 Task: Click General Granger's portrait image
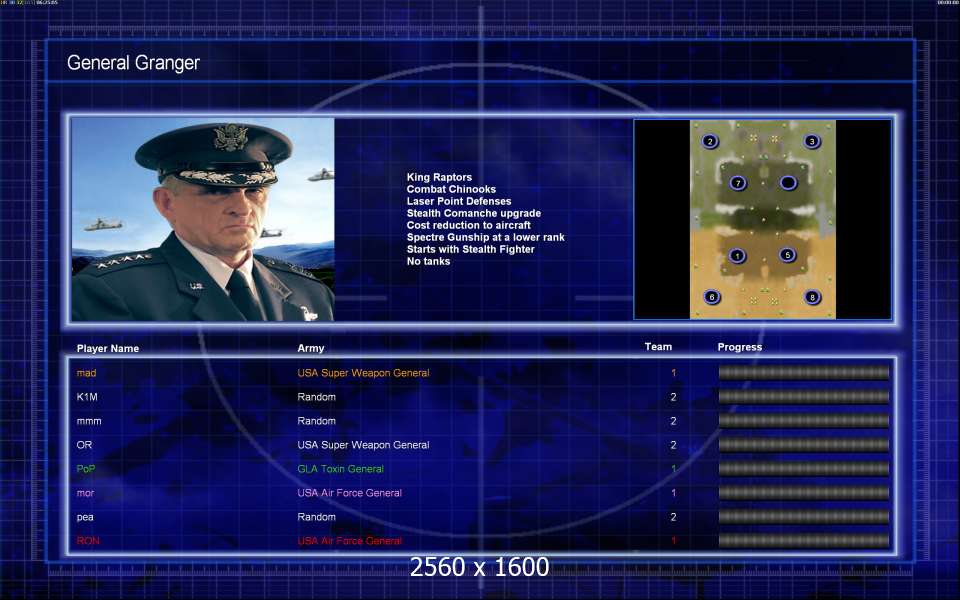(203, 219)
